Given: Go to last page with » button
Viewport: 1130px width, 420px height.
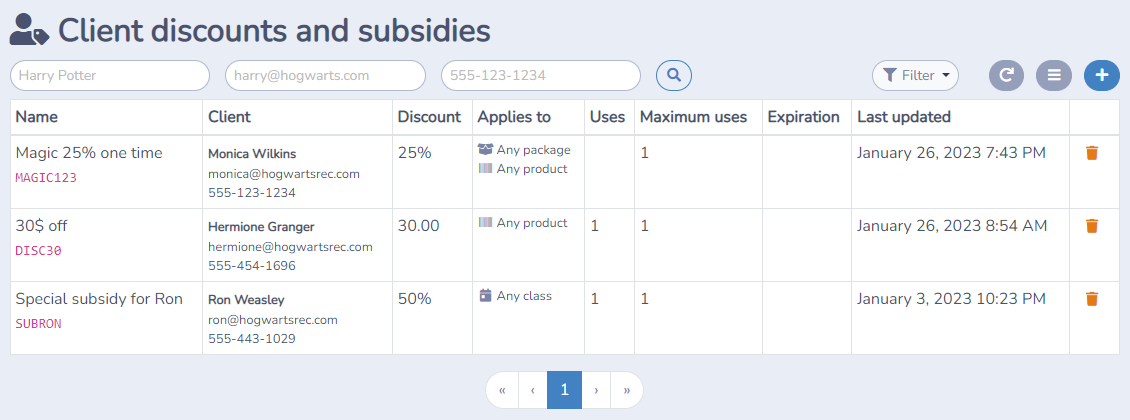Looking at the screenshot, I should tap(626, 390).
